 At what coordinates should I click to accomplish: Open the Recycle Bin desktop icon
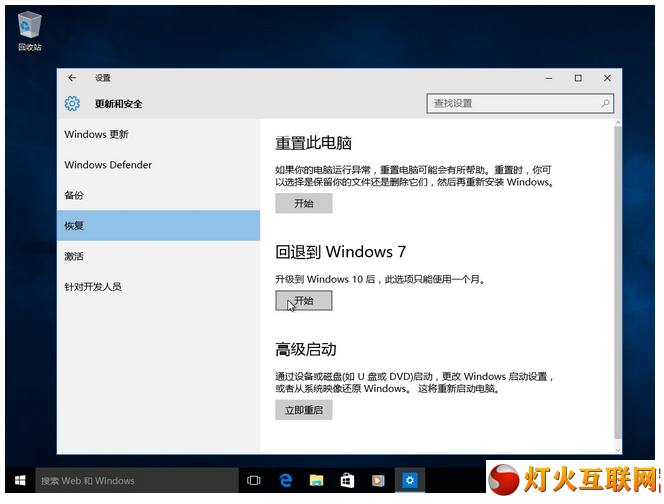click(29, 31)
